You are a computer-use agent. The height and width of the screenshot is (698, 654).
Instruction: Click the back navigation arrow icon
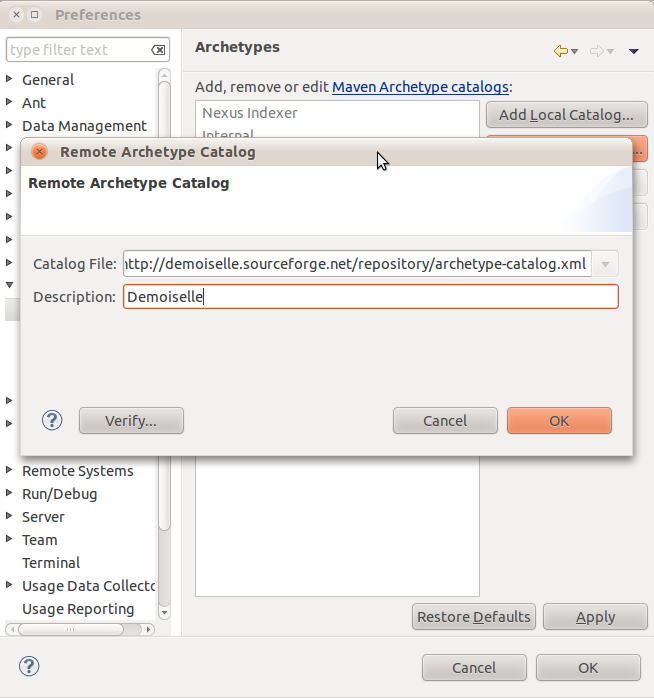coord(560,50)
